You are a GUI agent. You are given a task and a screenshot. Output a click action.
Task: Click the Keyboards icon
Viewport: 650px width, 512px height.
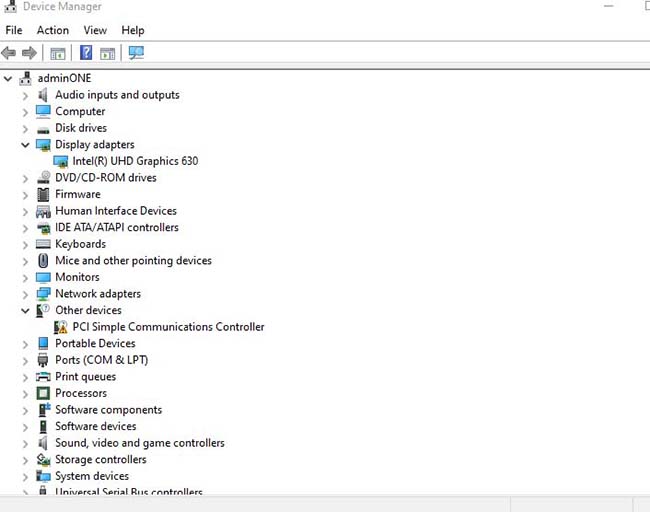click(x=43, y=244)
